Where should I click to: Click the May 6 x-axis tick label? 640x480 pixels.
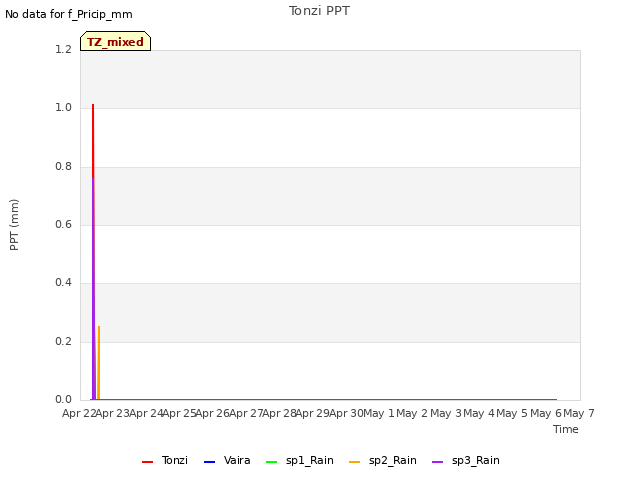click(546, 413)
